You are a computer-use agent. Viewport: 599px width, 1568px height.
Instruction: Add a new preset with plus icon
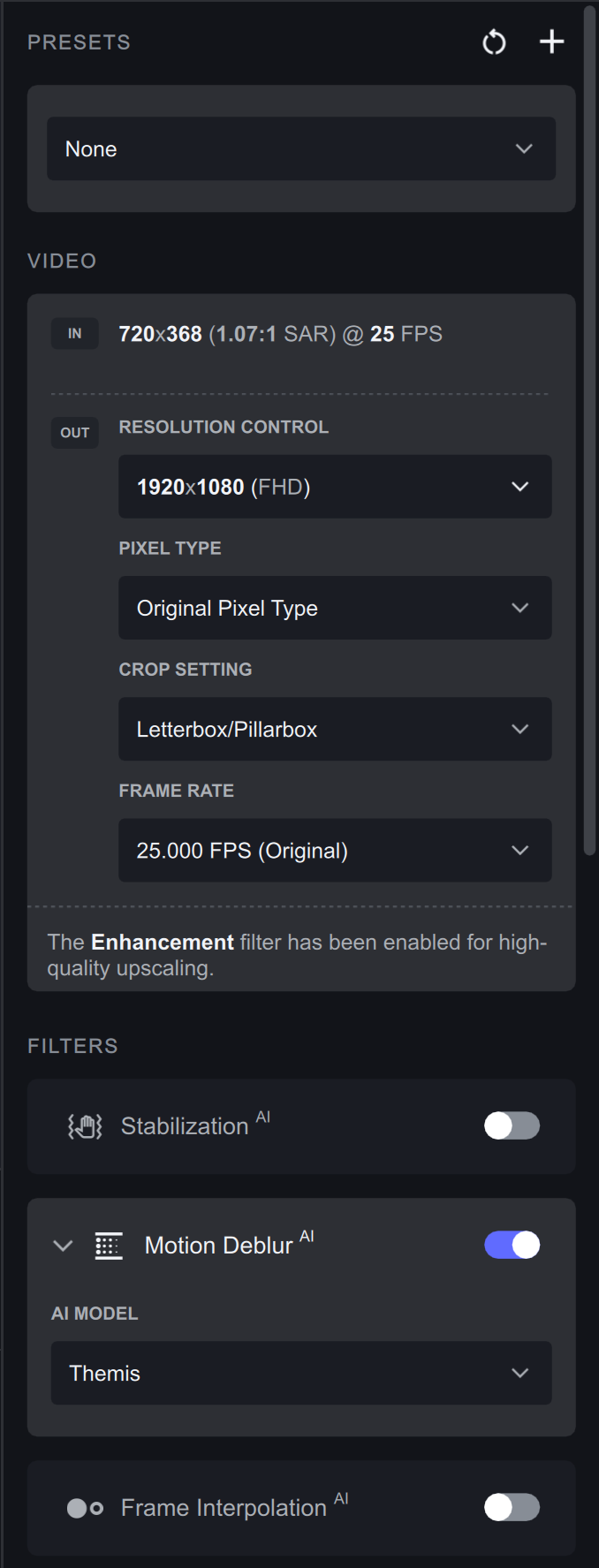click(x=552, y=42)
